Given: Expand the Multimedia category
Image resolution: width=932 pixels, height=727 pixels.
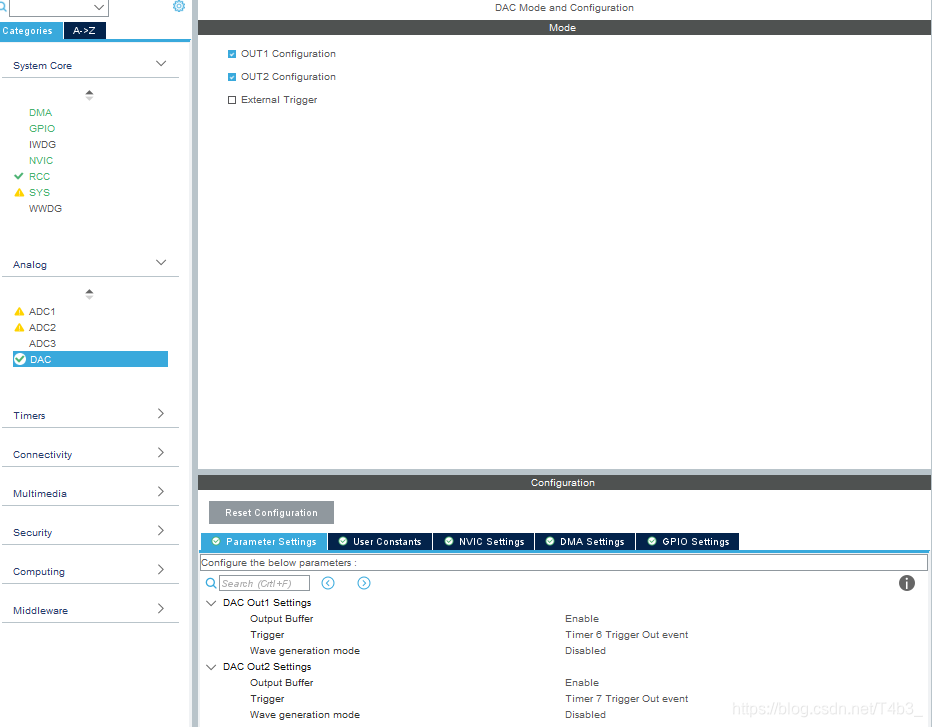Looking at the screenshot, I should [x=160, y=491].
